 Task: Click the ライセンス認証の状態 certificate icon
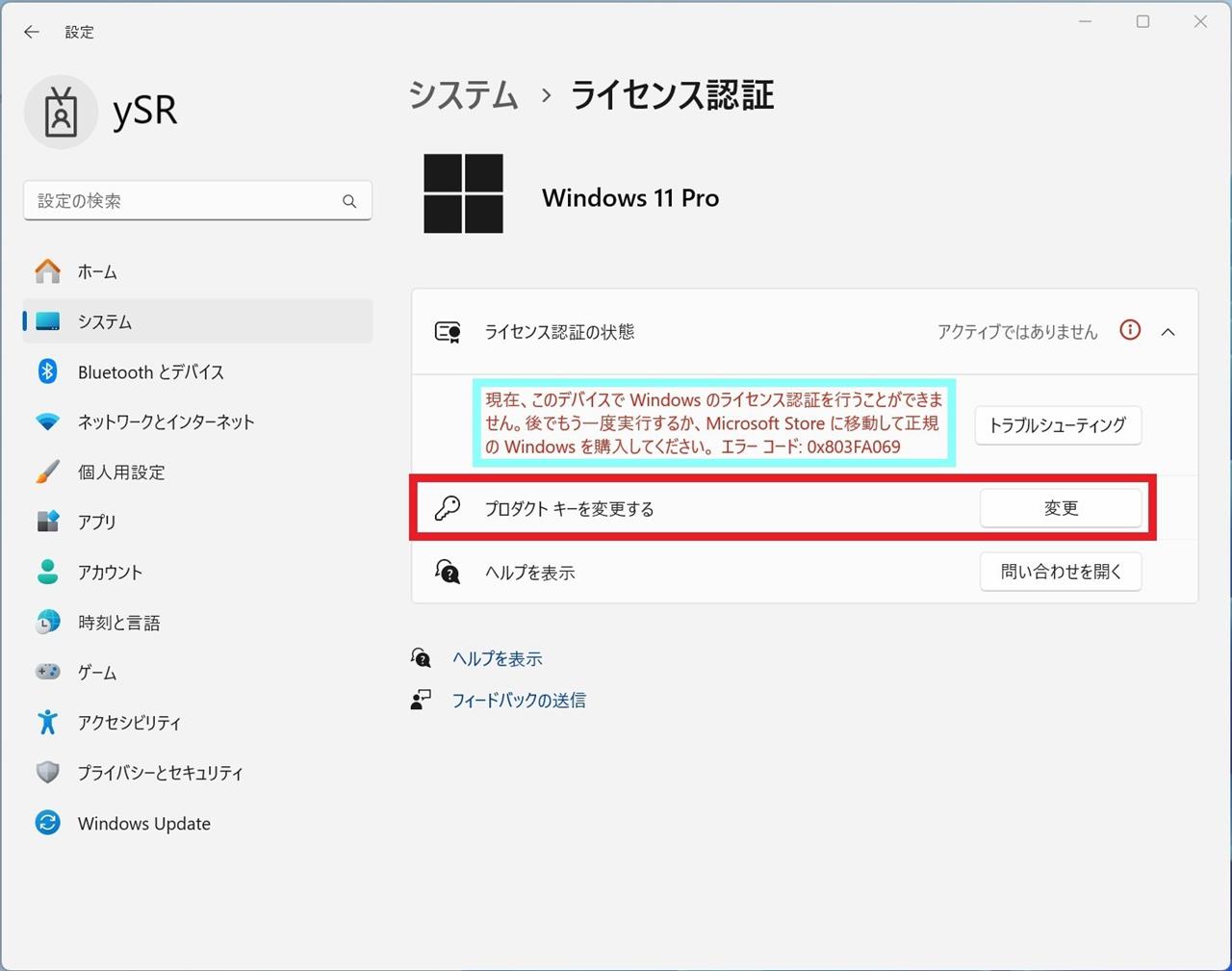[448, 332]
